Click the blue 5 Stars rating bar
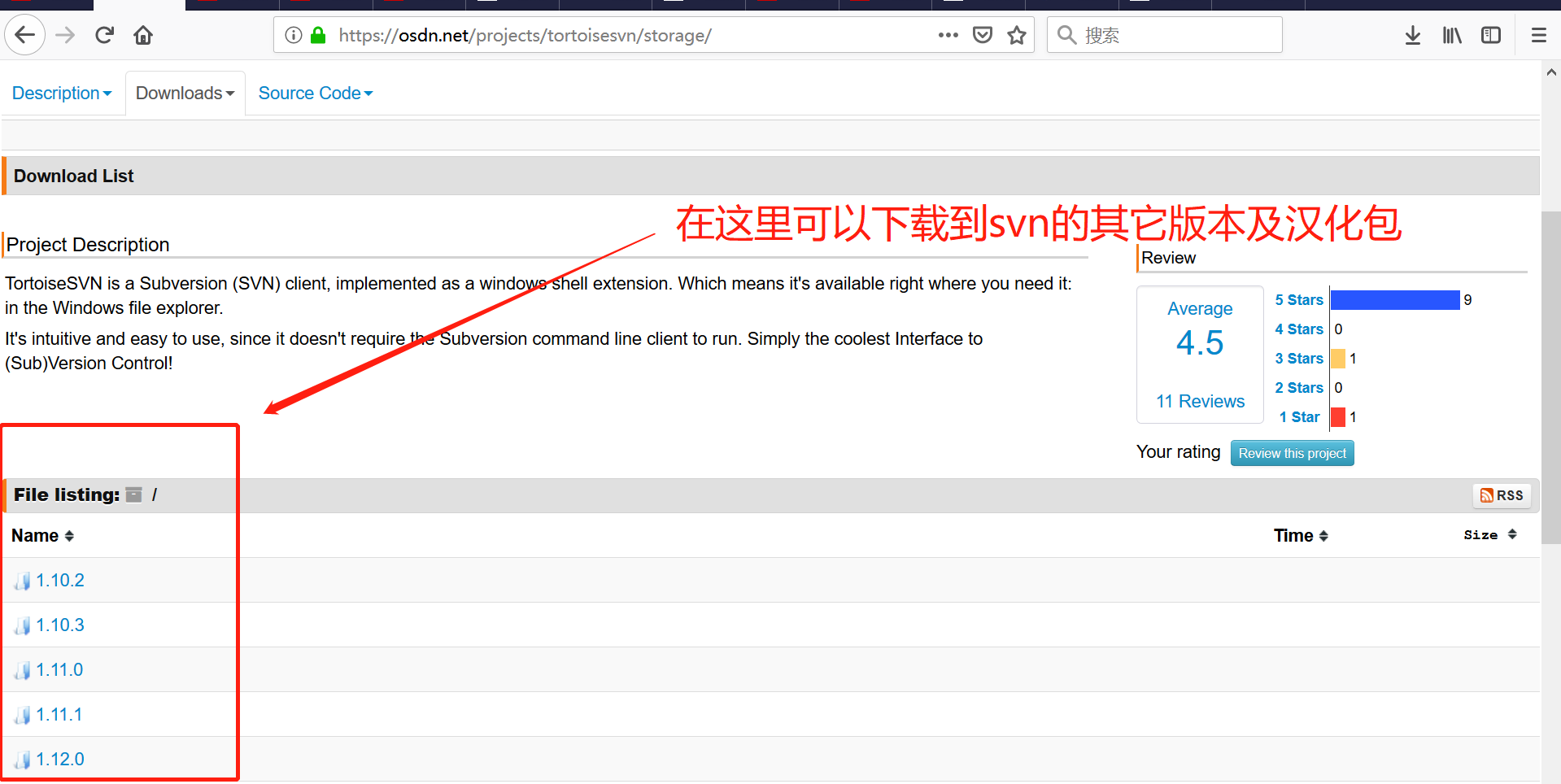 [x=1395, y=300]
